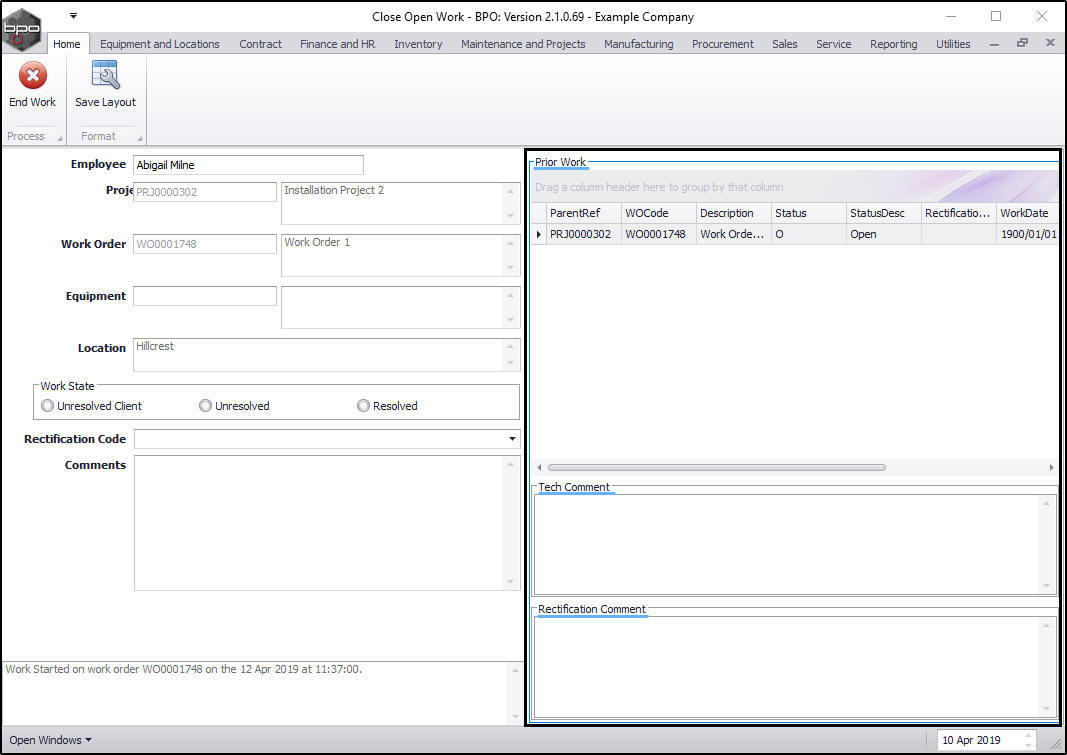The width and height of the screenshot is (1067, 755).
Task: Click the WOCode column header
Action: point(658,213)
